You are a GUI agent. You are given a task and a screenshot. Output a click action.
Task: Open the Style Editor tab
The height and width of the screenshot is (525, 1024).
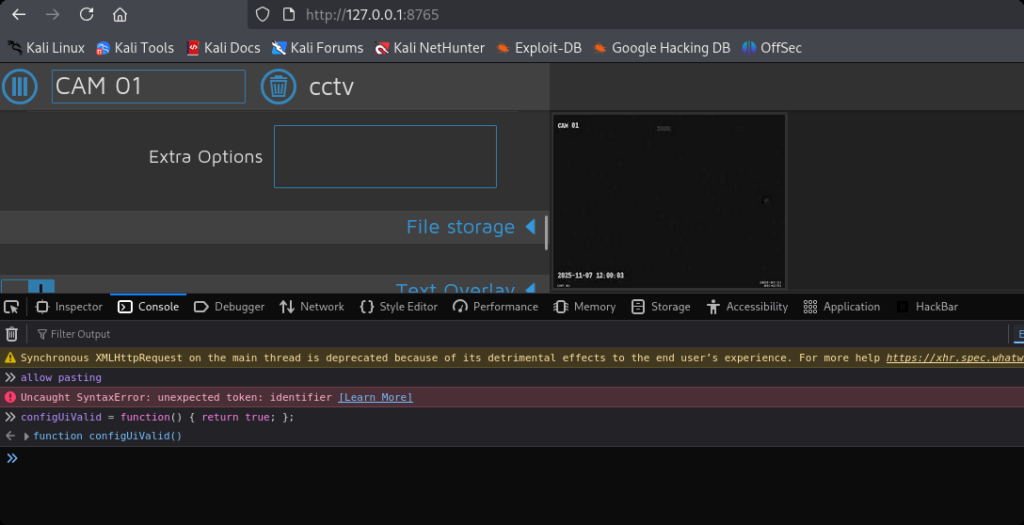click(398, 307)
